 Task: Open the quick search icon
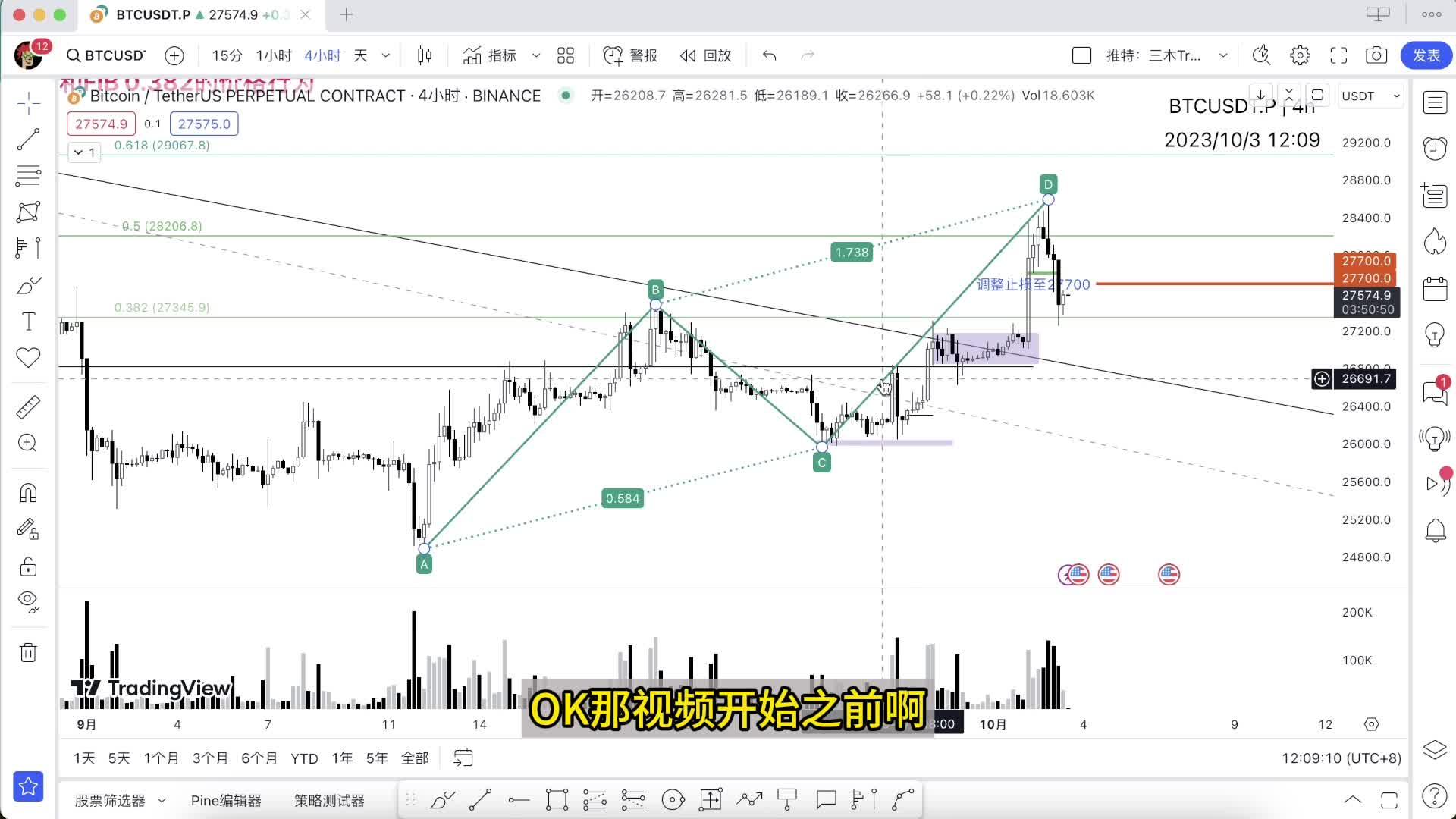(x=1261, y=55)
